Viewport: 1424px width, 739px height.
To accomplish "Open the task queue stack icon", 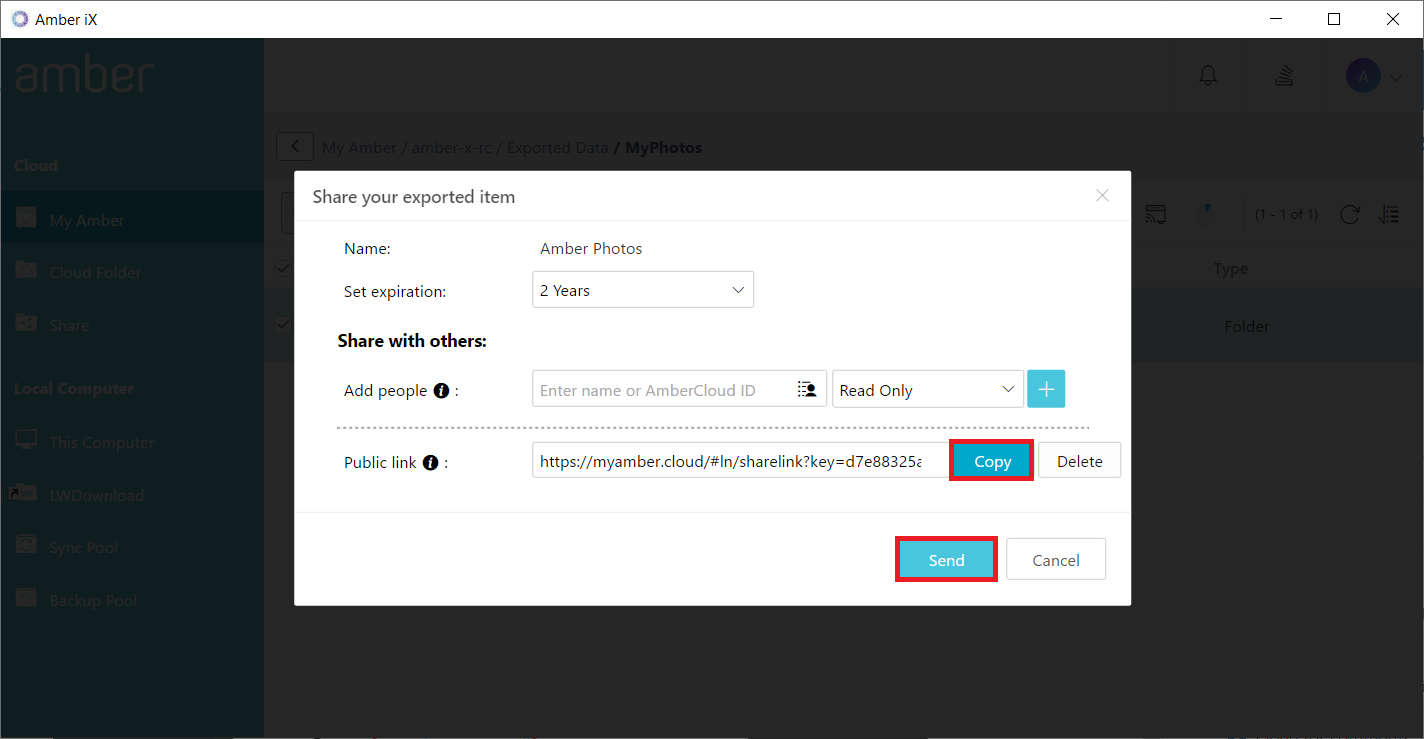I will point(1286,75).
